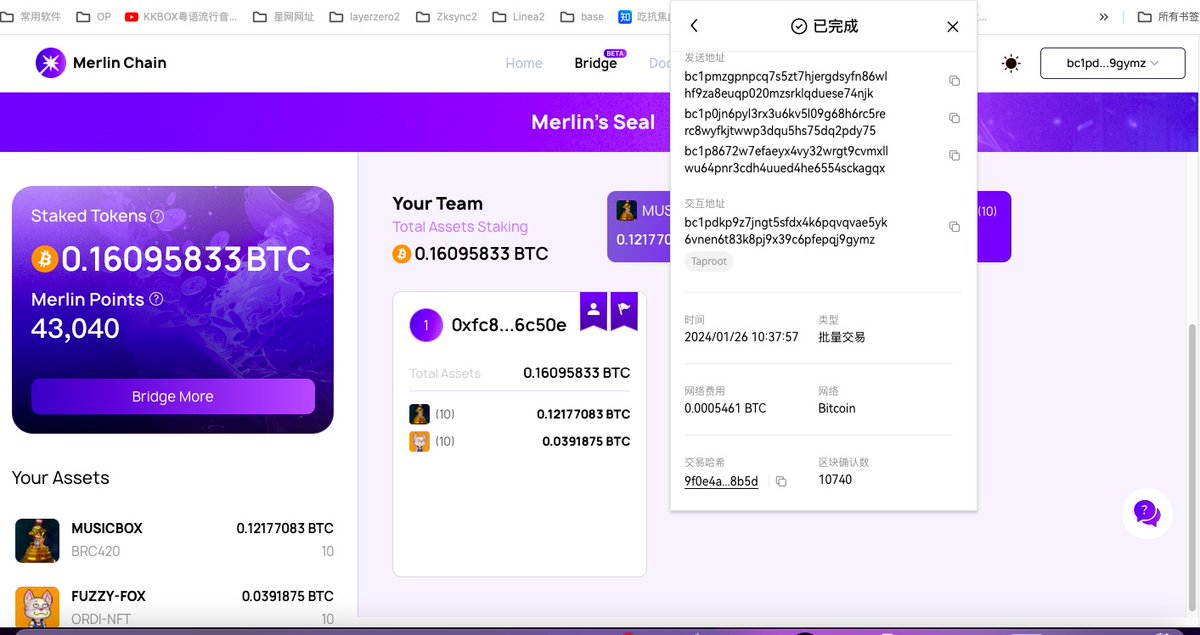Open the Bridge nav item
This screenshot has width=1200, height=635.
(x=596, y=63)
